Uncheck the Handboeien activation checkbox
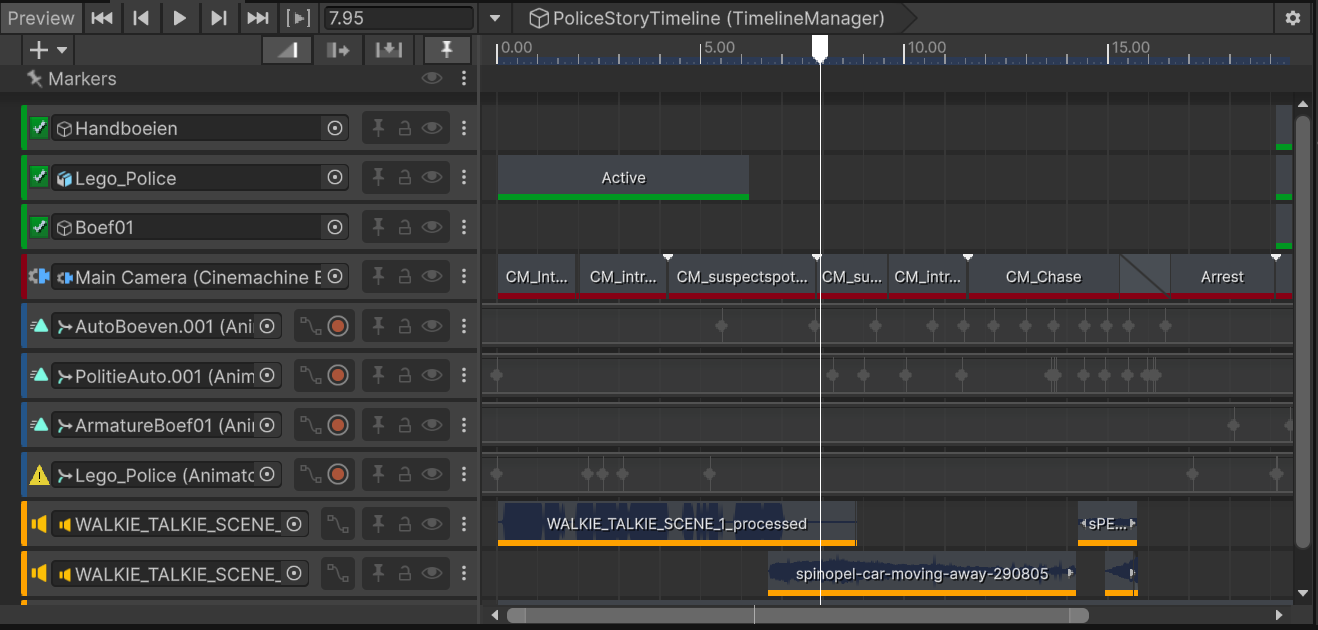The height and width of the screenshot is (630, 1318). [x=39, y=128]
